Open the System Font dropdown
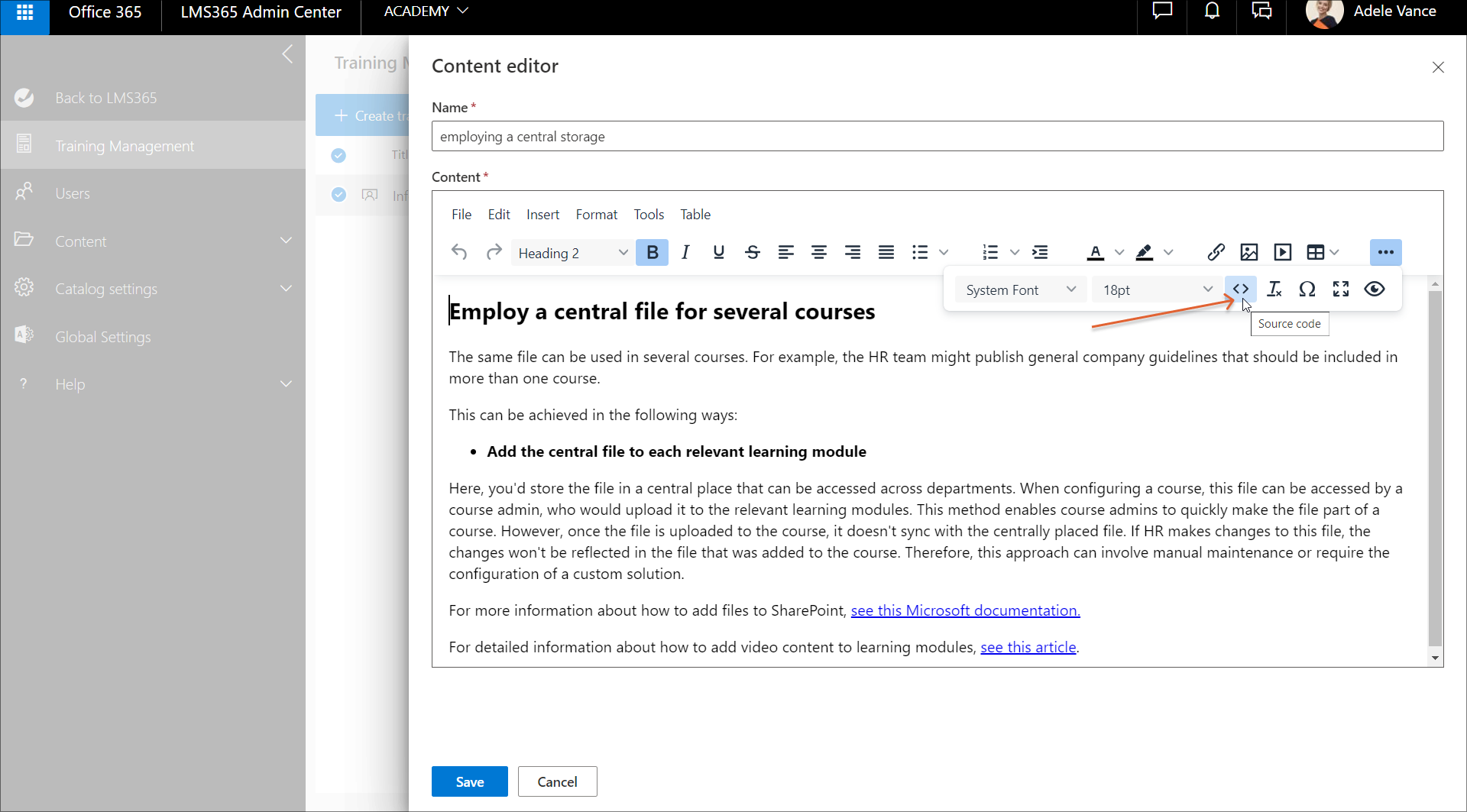Screen dimensions: 1467x812 click(1020, 290)
